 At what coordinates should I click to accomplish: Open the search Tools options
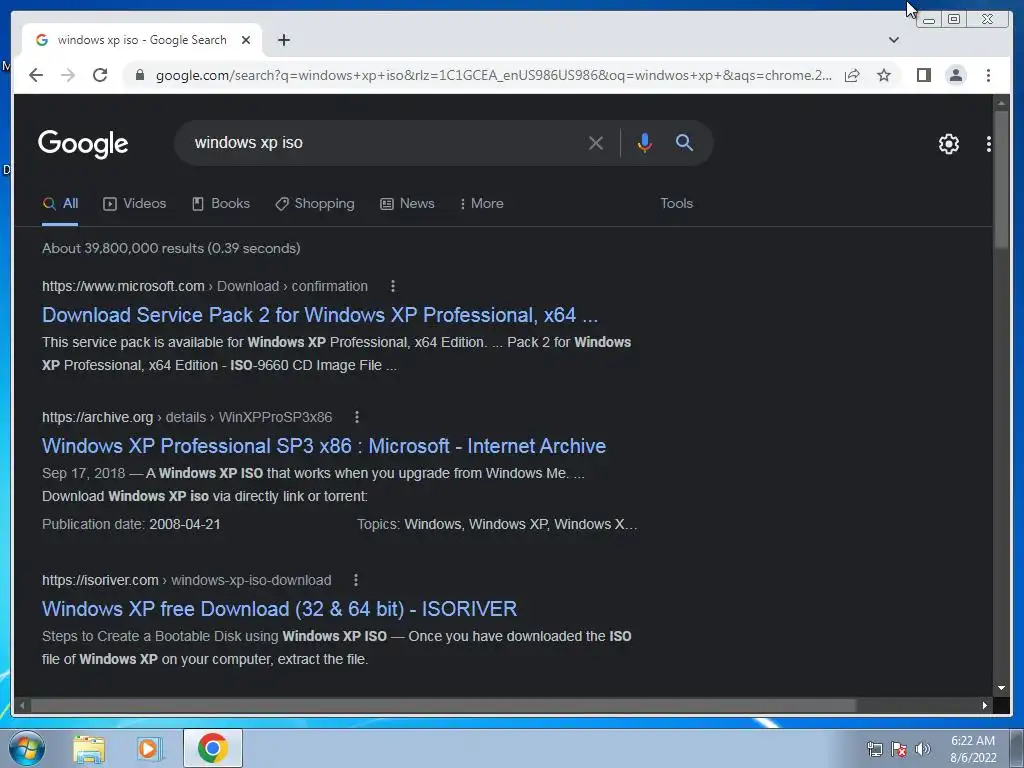pyautogui.click(x=677, y=203)
